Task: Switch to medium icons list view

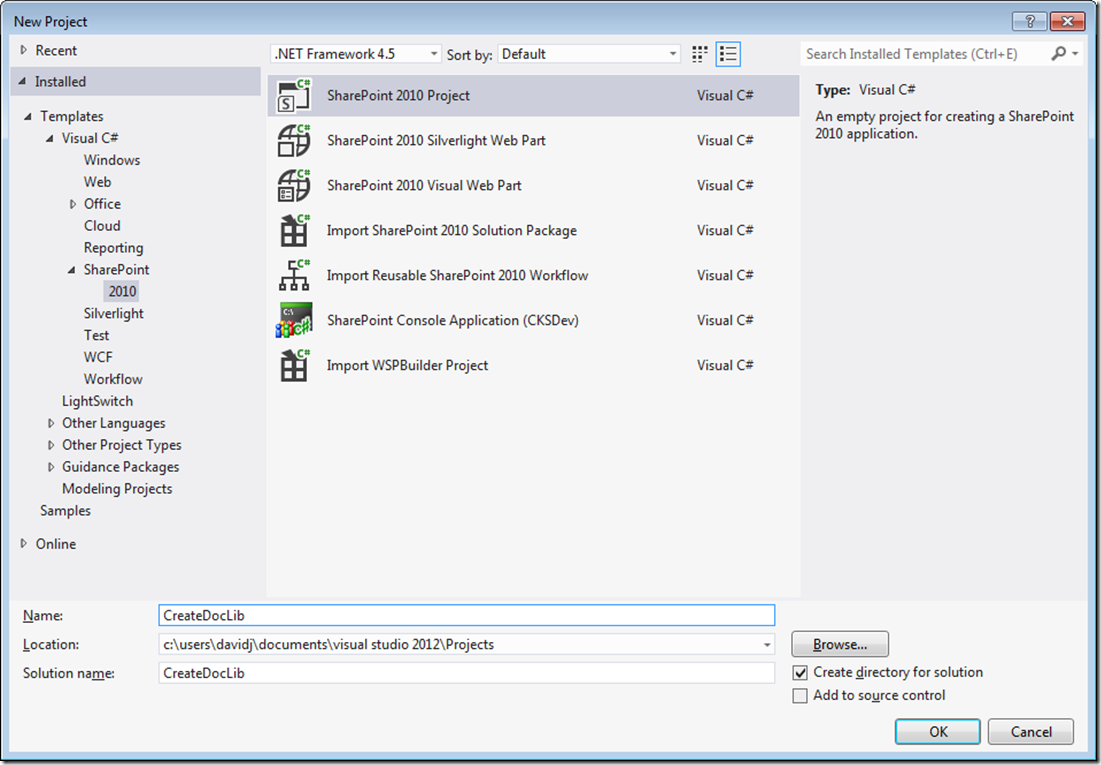Action: coord(728,54)
